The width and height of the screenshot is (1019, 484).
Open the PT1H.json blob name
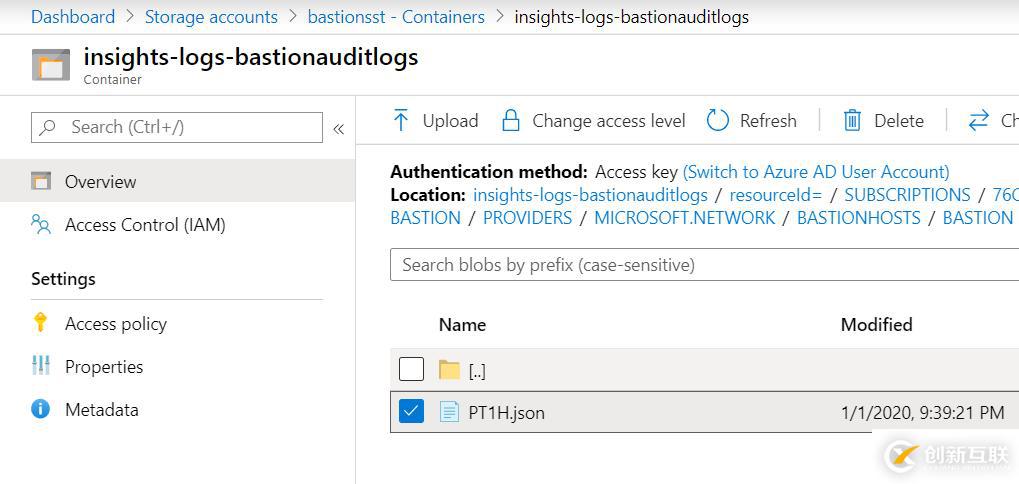tap(506, 413)
